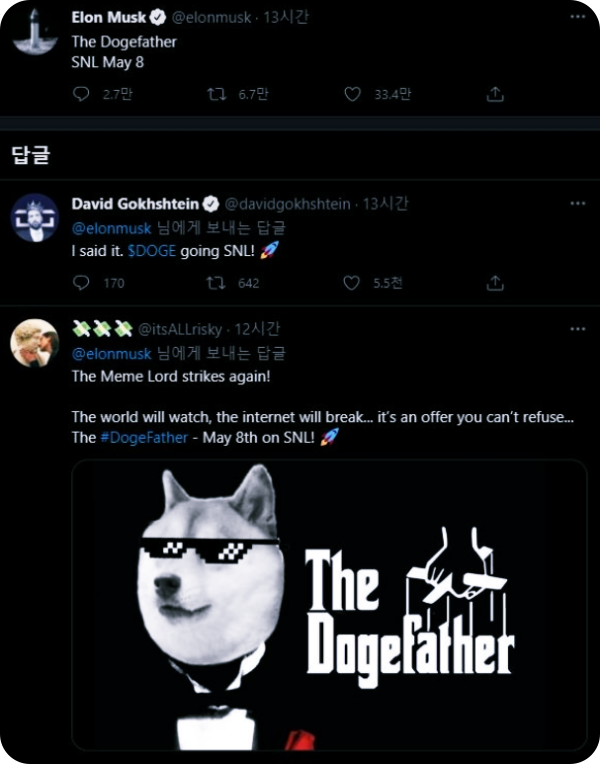Open @elonmusk mention in David's reply
Viewport: 600px width, 764px height.
tap(112, 228)
